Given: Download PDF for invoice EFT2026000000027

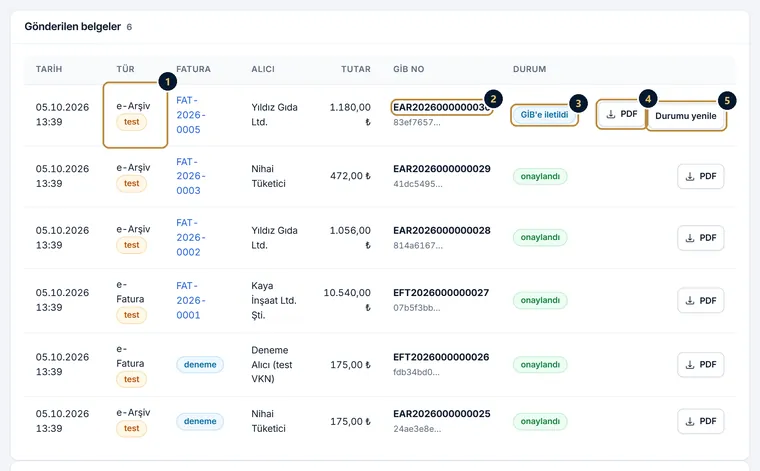Looking at the screenshot, I should [700, 300].
